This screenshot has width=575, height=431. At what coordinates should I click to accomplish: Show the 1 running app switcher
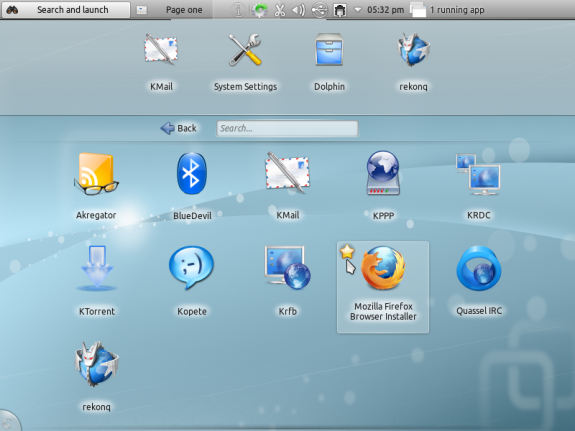tap(447, 10)
